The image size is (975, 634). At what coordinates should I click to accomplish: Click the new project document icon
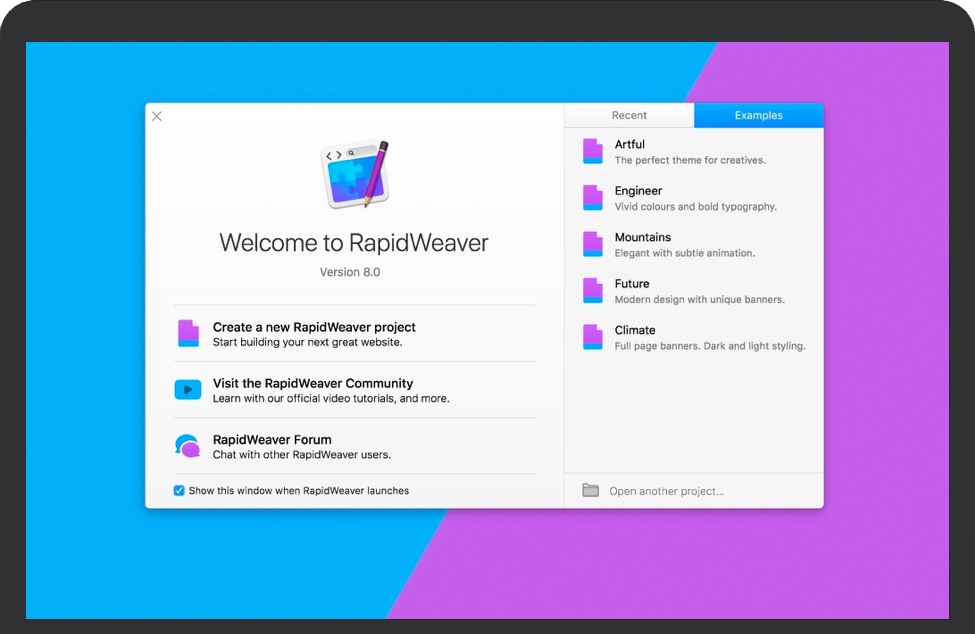click(188, 333)
